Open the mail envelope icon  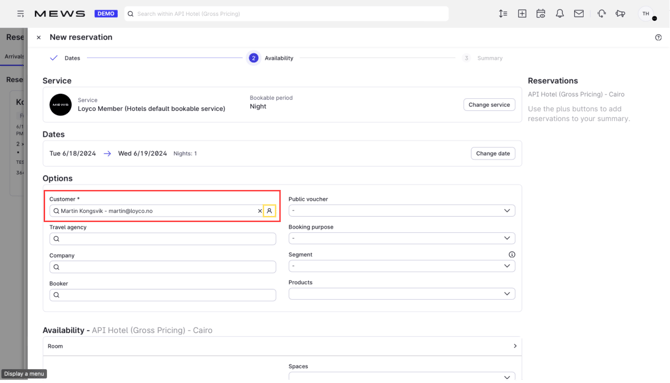579,14
